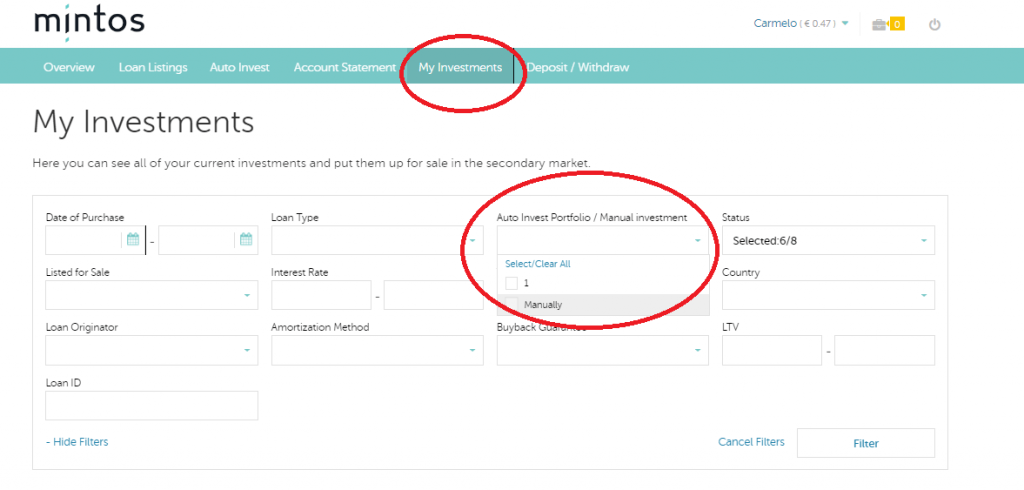Expand the Status dropdown

828,240
